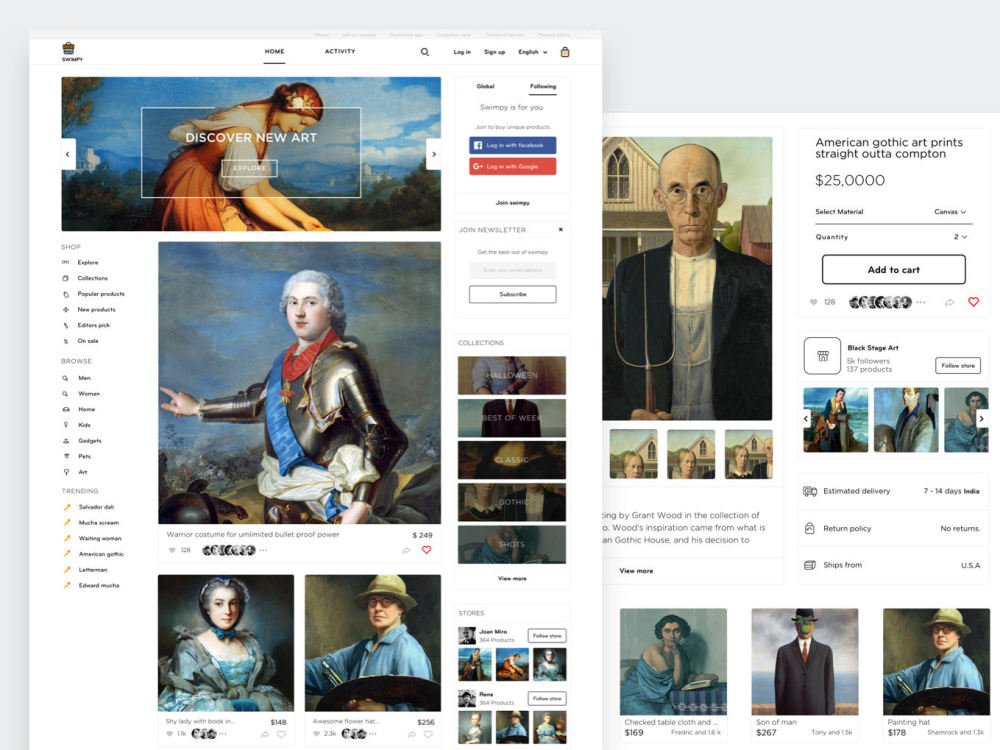Share the Shy lady with book card
Screen dimensions: 1000x750
265,735
